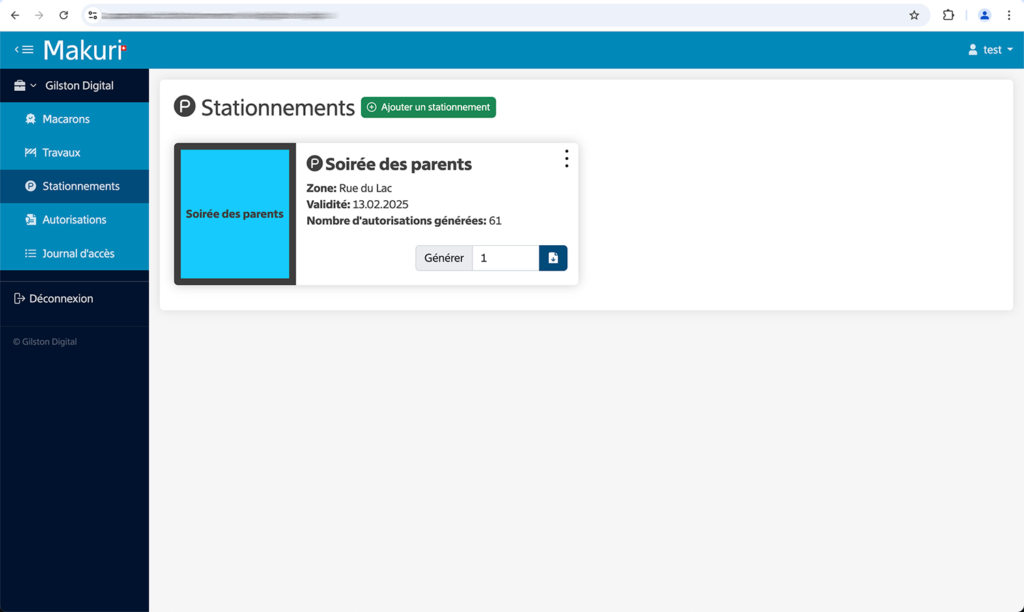Collapse the sidebar with the hamburger icon
1024x612 pixels.
[24, 50]
